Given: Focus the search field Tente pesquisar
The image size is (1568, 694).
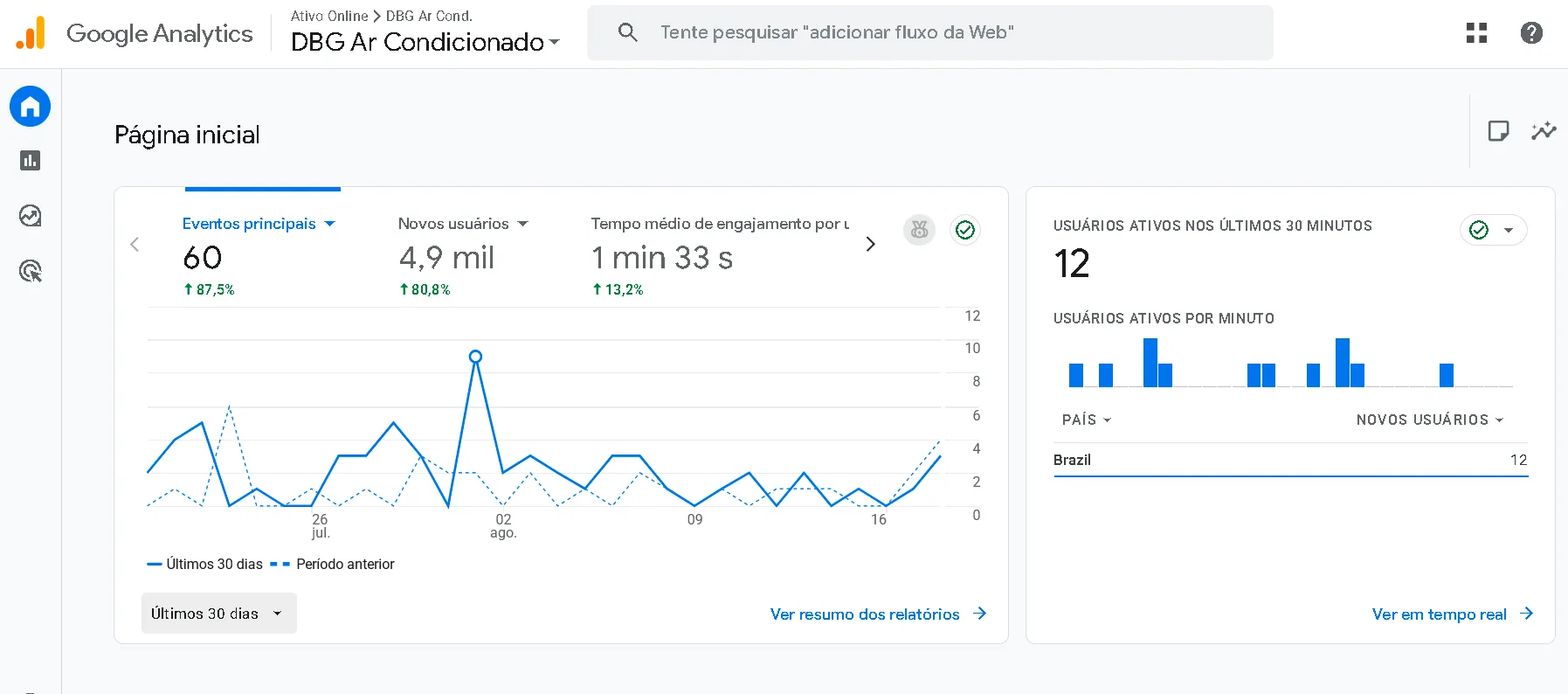Looking at the screenshot, I should click(x=930, y=32).
